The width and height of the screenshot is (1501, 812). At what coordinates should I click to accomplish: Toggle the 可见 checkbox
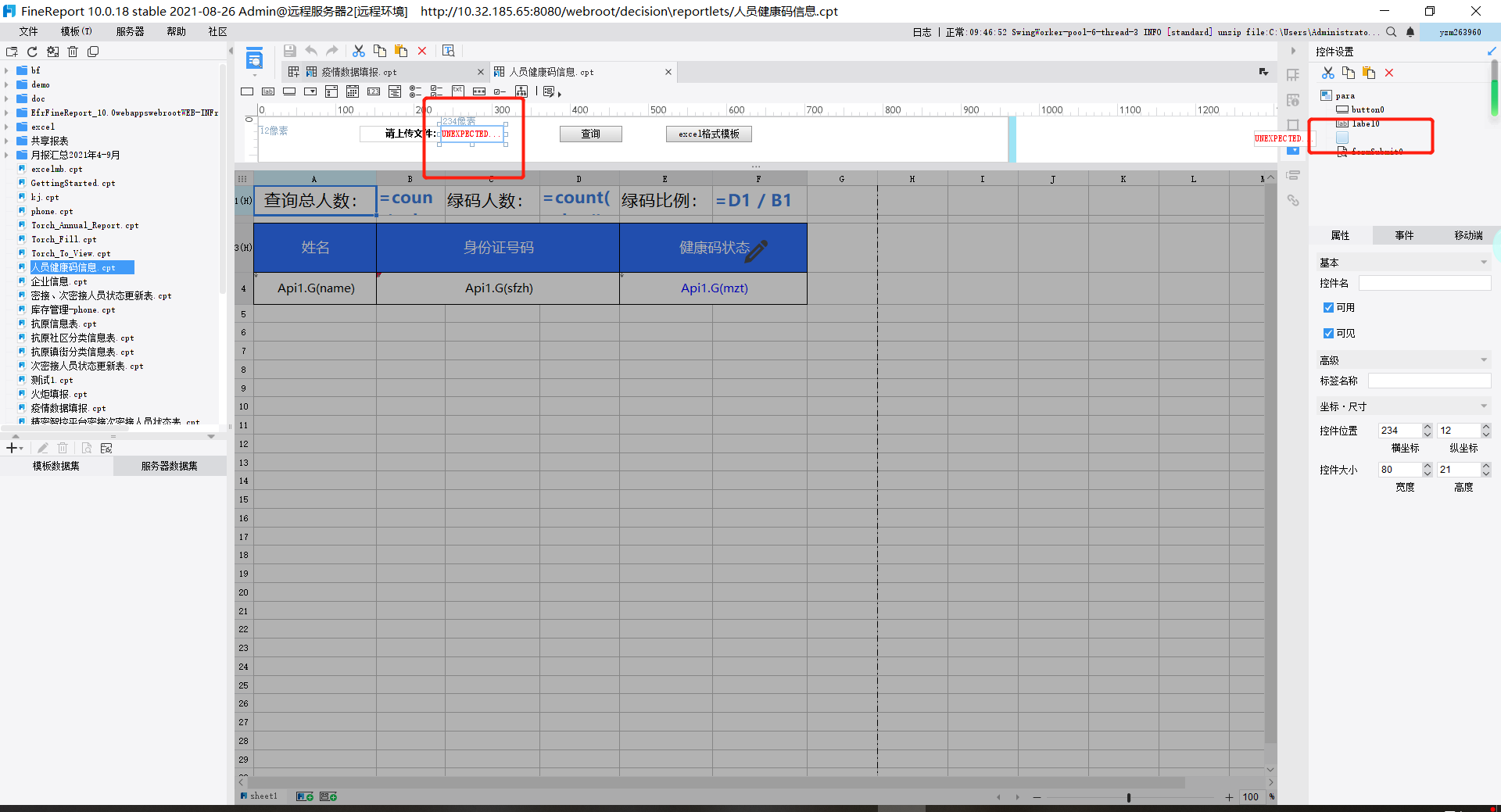tap(1328, 333)
